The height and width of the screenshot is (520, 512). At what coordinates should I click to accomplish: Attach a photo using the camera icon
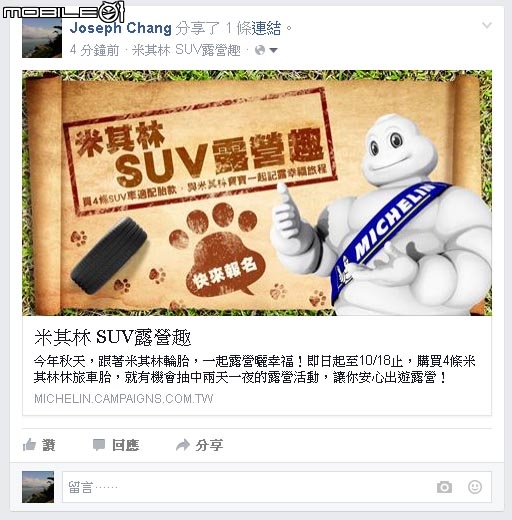[444, 487]
